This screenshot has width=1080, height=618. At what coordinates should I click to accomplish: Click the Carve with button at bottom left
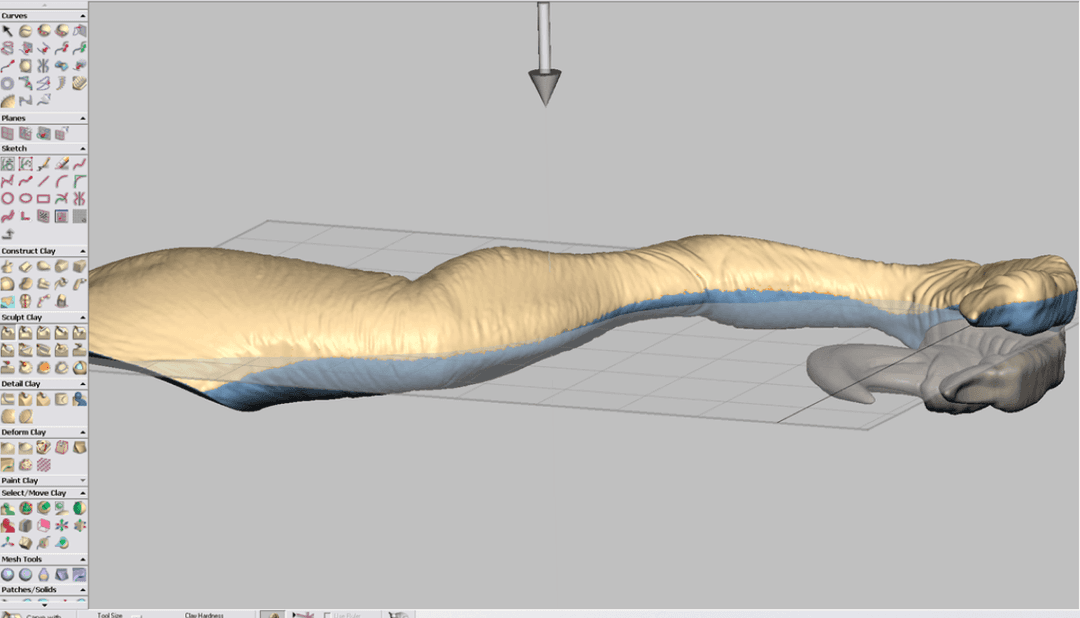(40, 614)
